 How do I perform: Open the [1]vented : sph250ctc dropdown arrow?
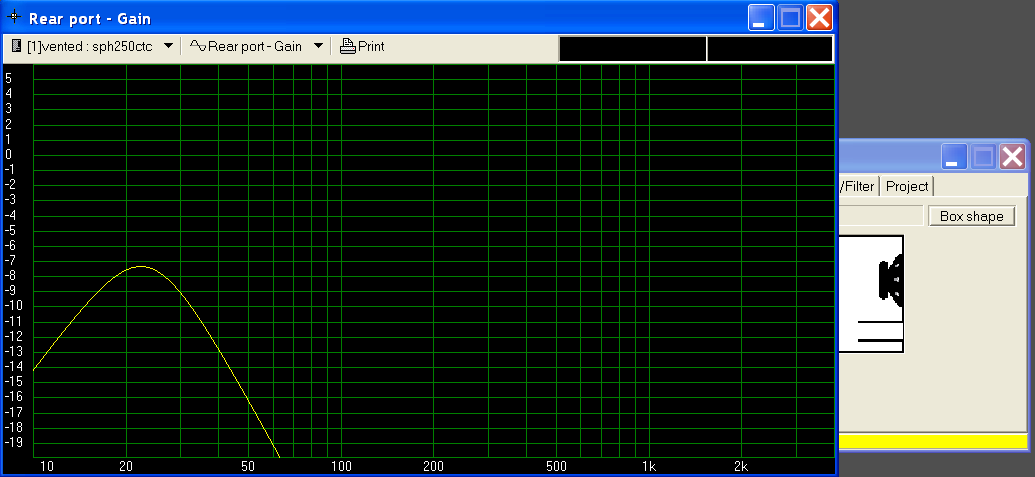[x=168, y=46]
